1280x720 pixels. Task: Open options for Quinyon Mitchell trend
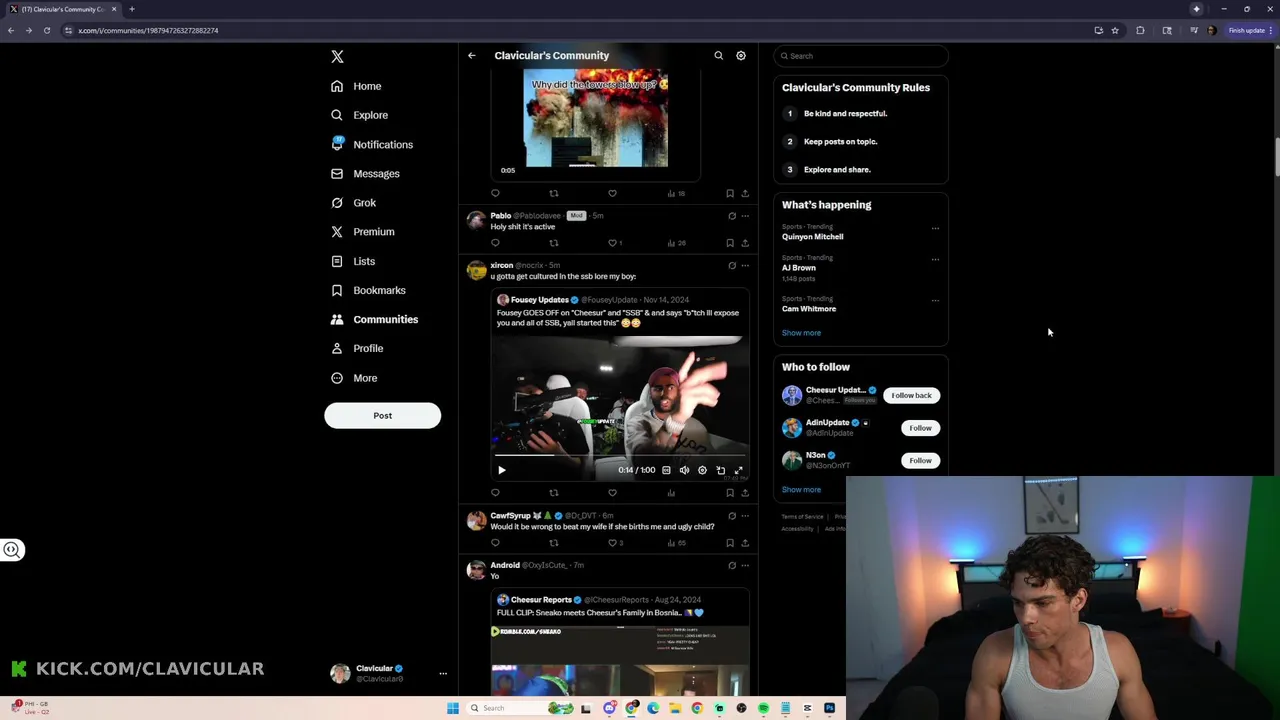pyautogui.click(x=935, y=228)
